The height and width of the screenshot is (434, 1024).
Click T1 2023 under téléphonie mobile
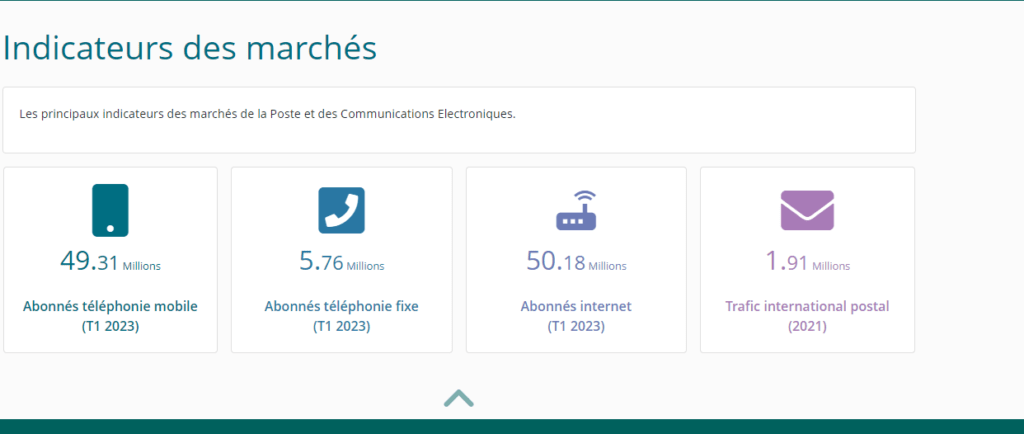(x=110, y=326)
